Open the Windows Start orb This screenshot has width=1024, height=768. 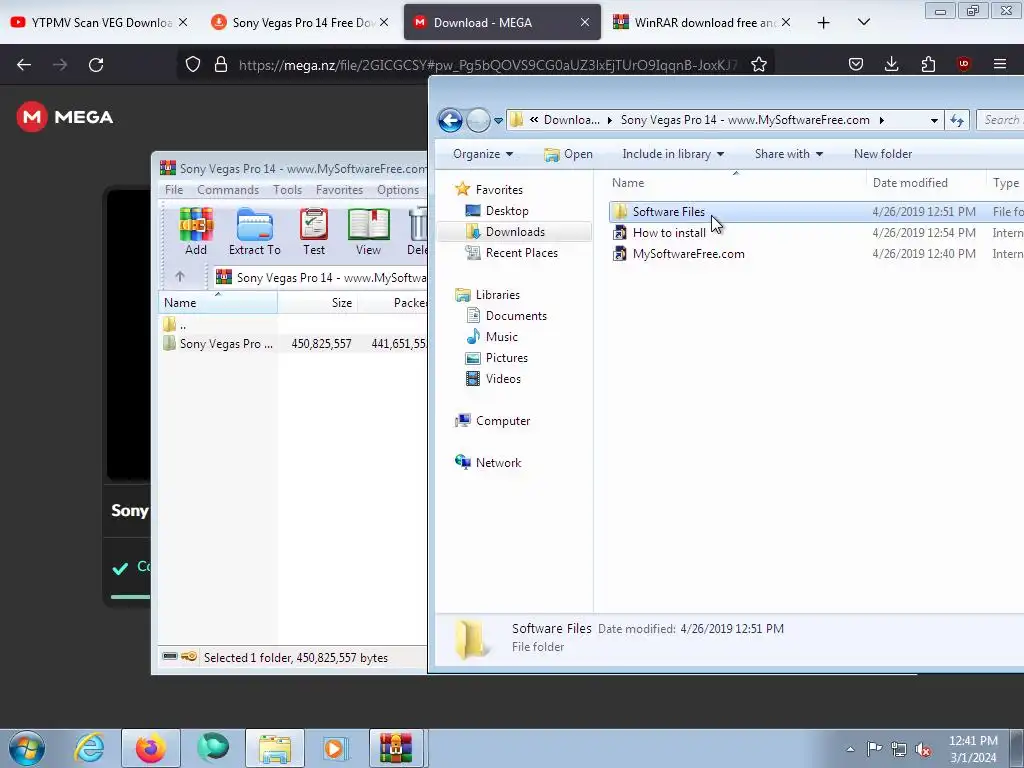point(27,748)
